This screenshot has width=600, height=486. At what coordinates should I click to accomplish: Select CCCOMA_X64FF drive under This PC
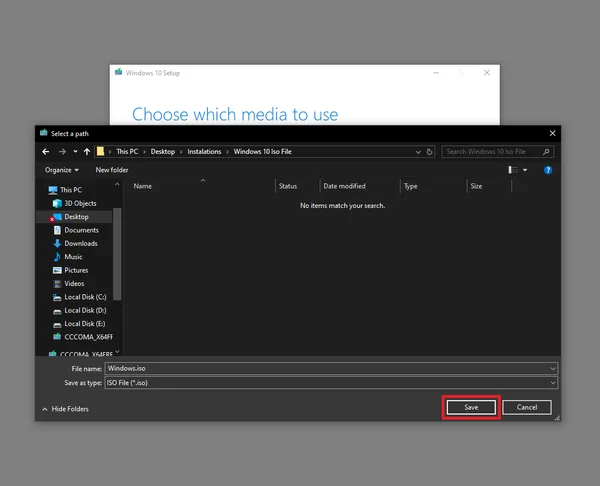coord(88,337)
